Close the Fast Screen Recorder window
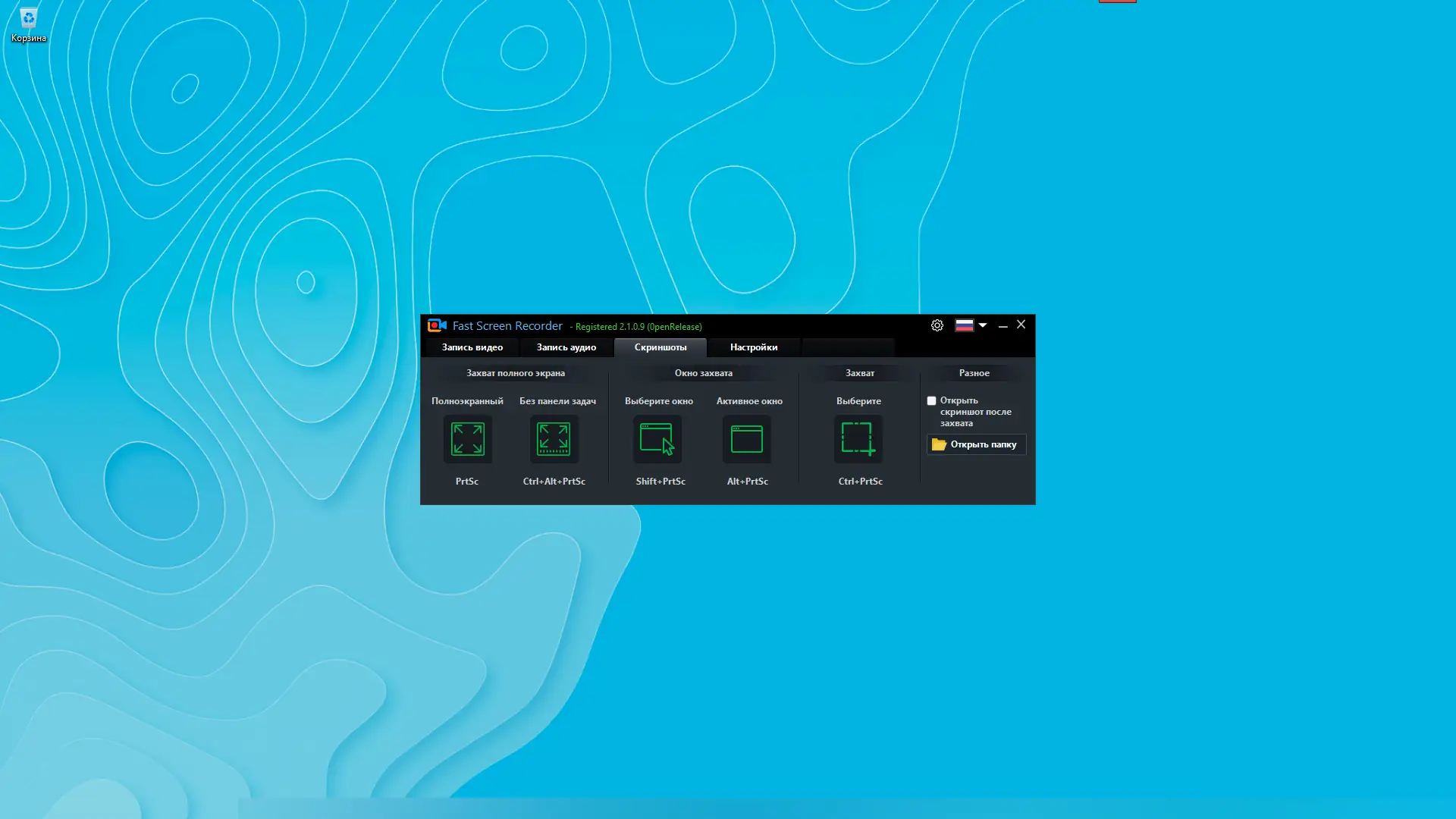 (x=1021, y=325)
